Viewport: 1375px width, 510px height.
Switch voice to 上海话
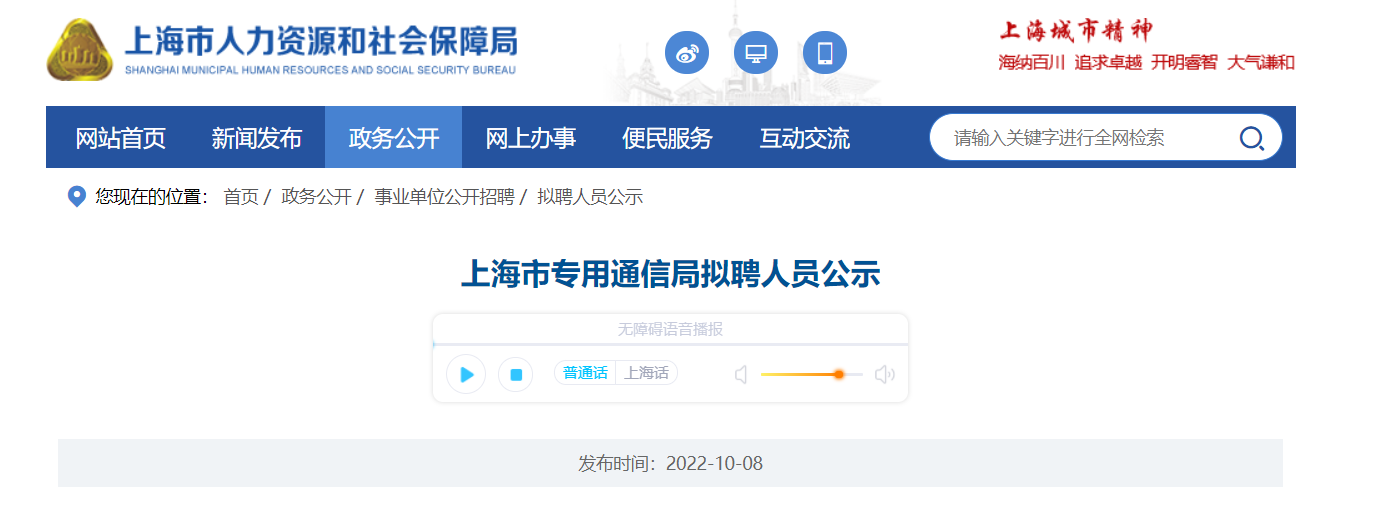pyautogui.click(x=646, y=373)
